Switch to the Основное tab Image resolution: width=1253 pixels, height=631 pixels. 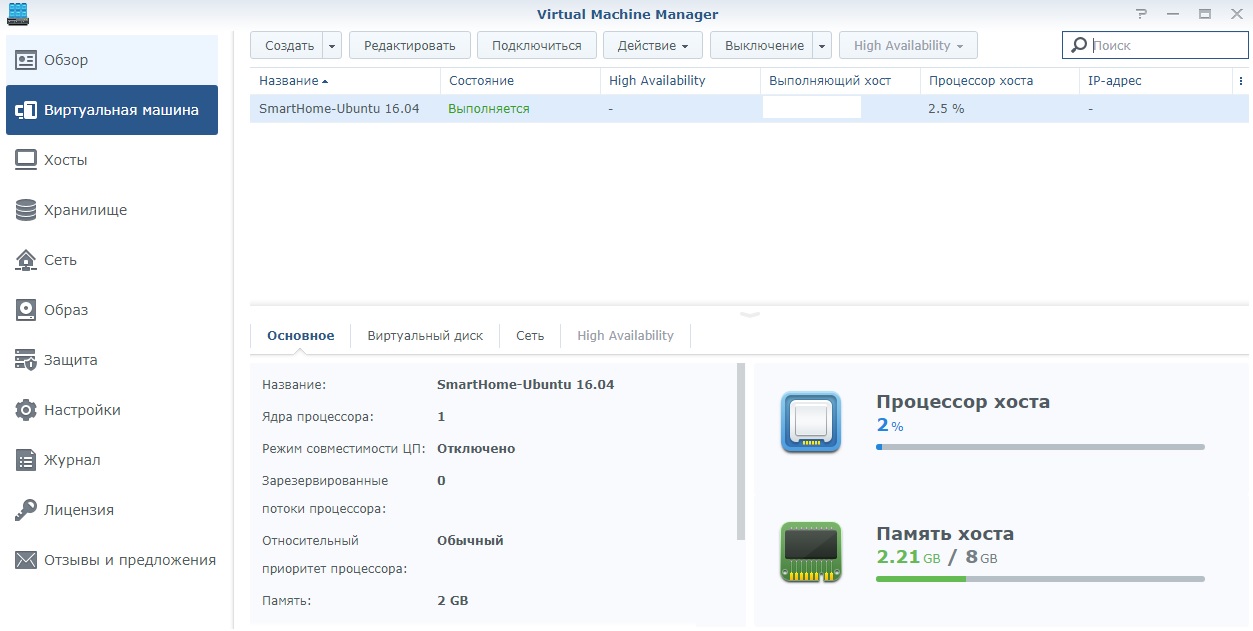(x=300, y=335)
